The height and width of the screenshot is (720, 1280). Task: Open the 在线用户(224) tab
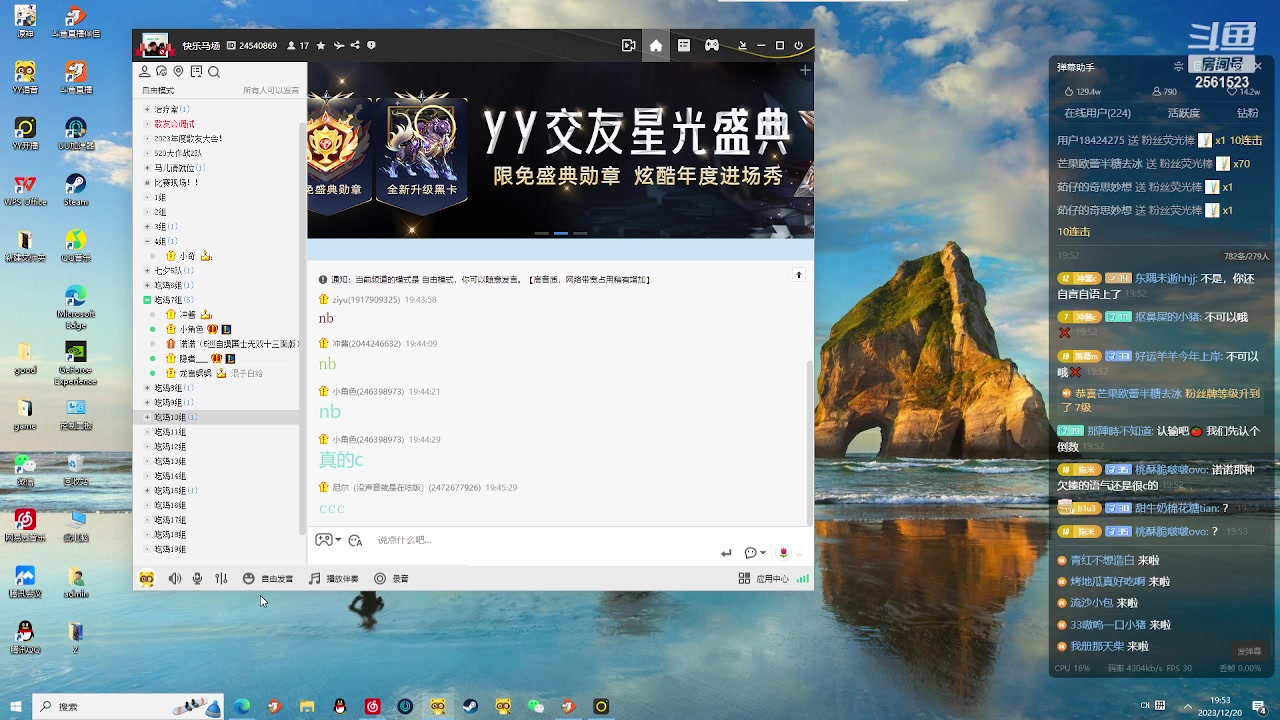point(1100,112)
